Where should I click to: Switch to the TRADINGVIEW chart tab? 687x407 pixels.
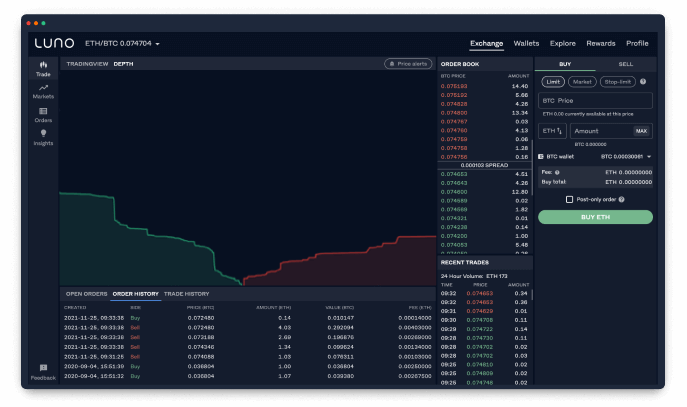[87, 64]
